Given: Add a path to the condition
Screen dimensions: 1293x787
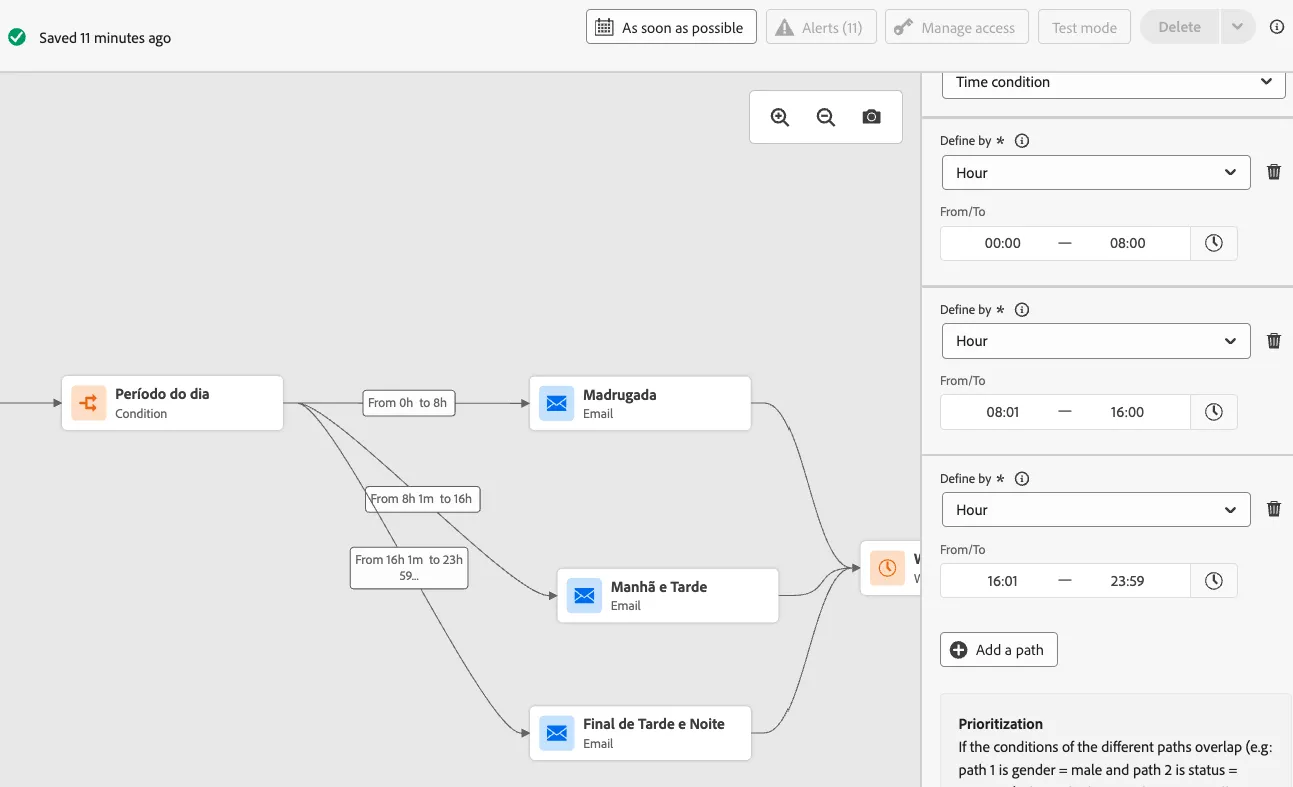Looking at the screenshot, I should point(999,650).
